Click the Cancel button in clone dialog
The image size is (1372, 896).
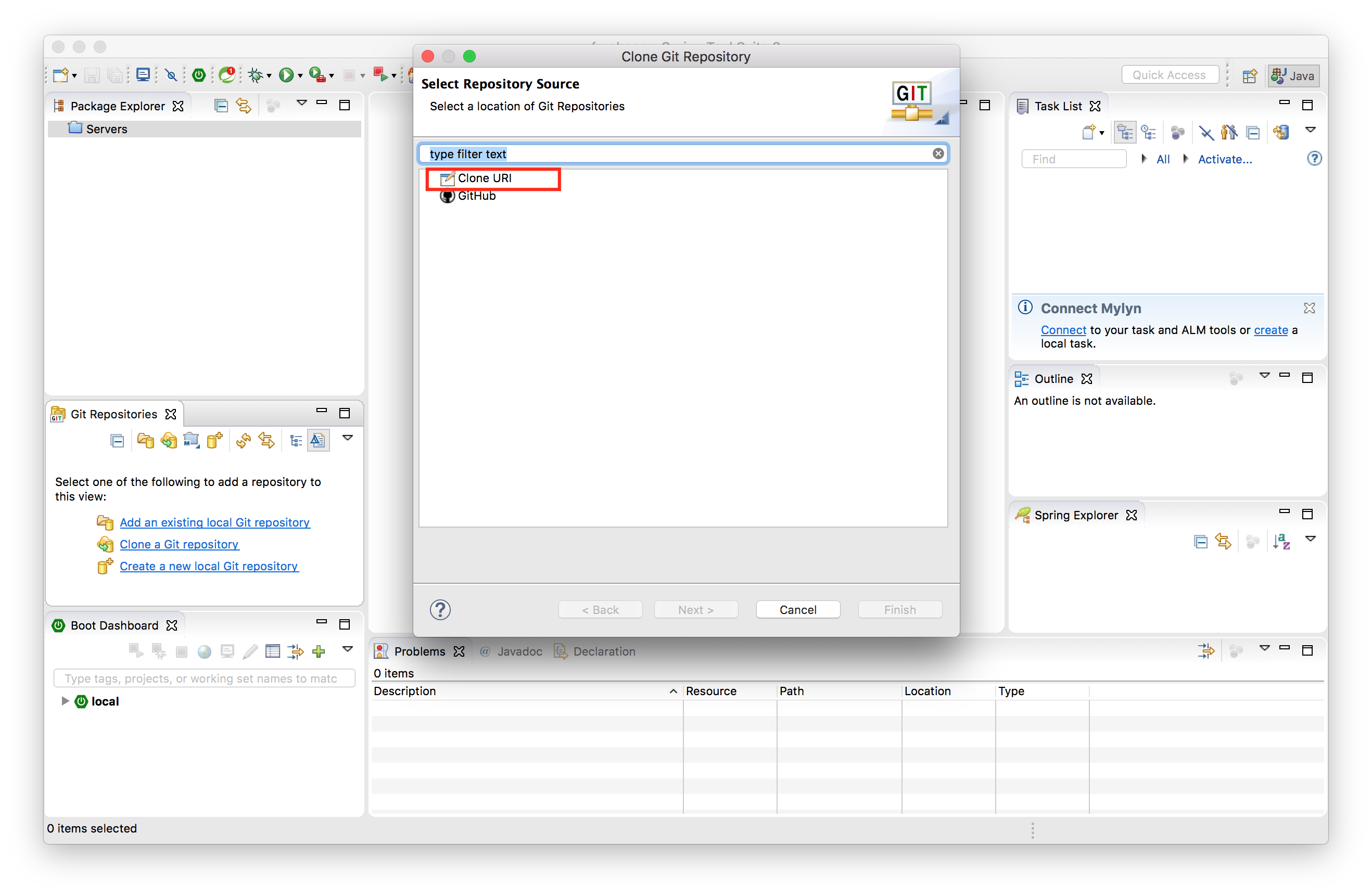click(797, 609)
